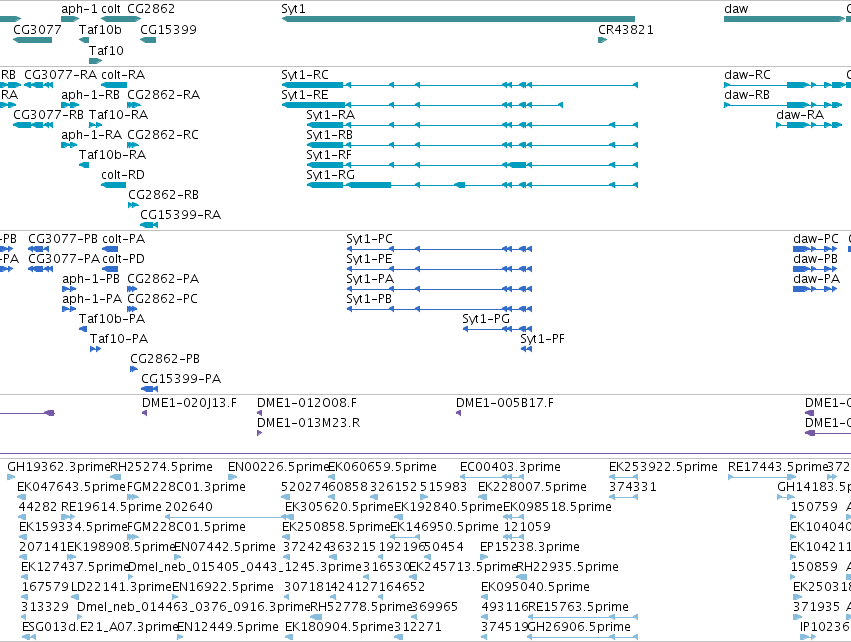This screenshot has width=851, height=642.
Task: Select the Syt1-PA protein feature
Action: pos(439,289)
